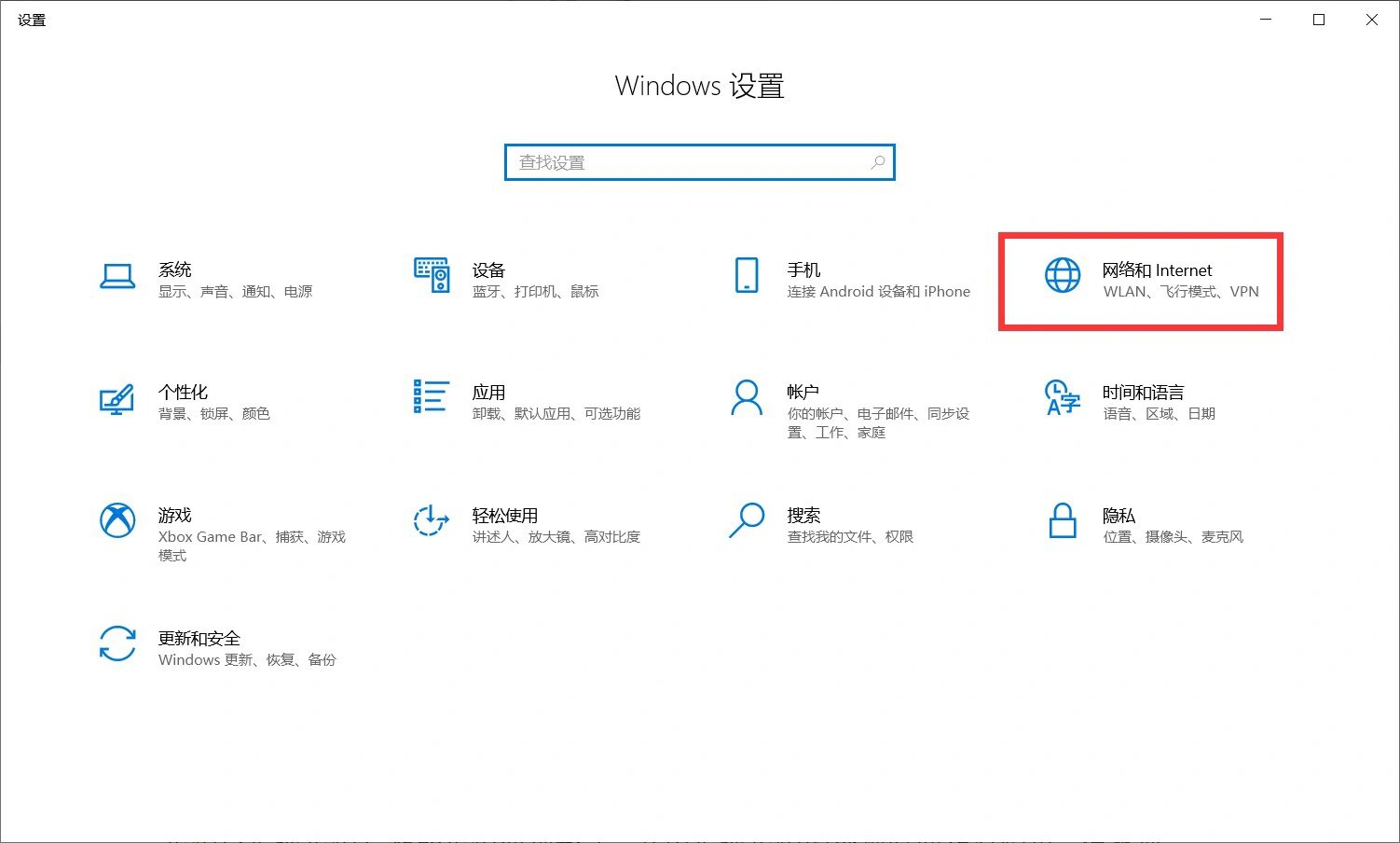Click the text 显示、声音、通知、电源

pos(236,292)
